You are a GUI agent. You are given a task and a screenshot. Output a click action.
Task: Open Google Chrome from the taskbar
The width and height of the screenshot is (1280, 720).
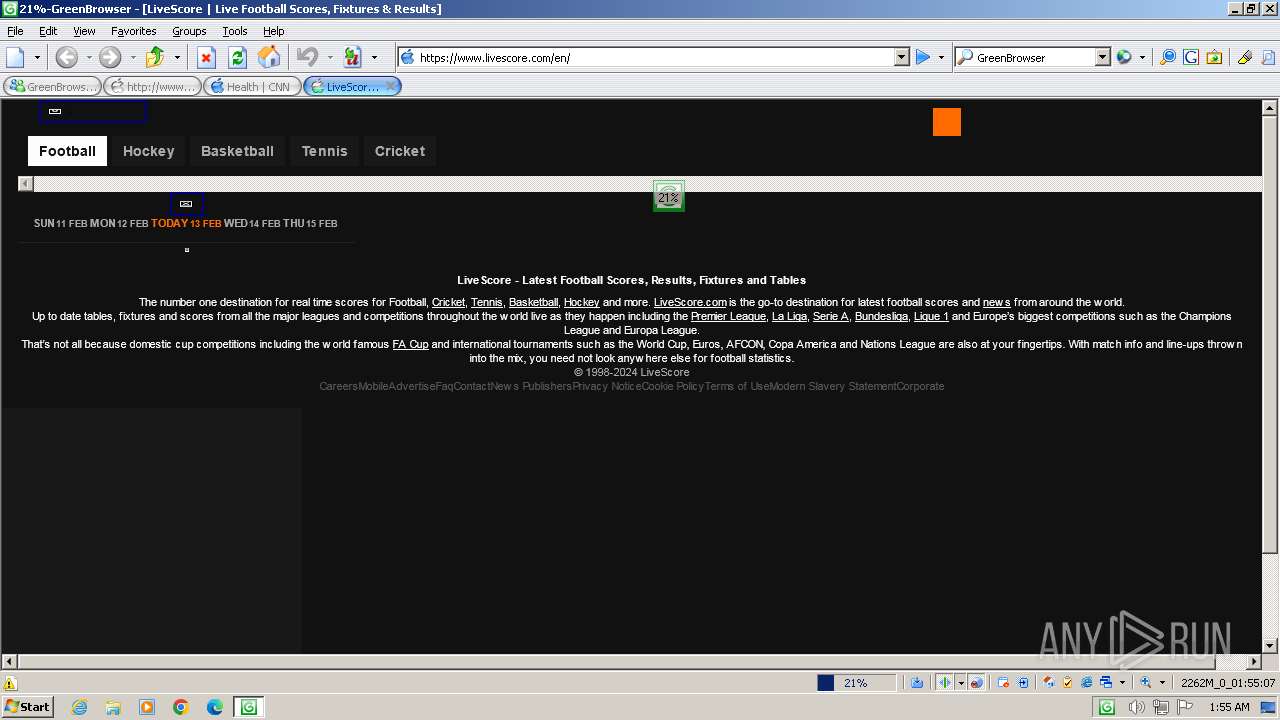181,707
